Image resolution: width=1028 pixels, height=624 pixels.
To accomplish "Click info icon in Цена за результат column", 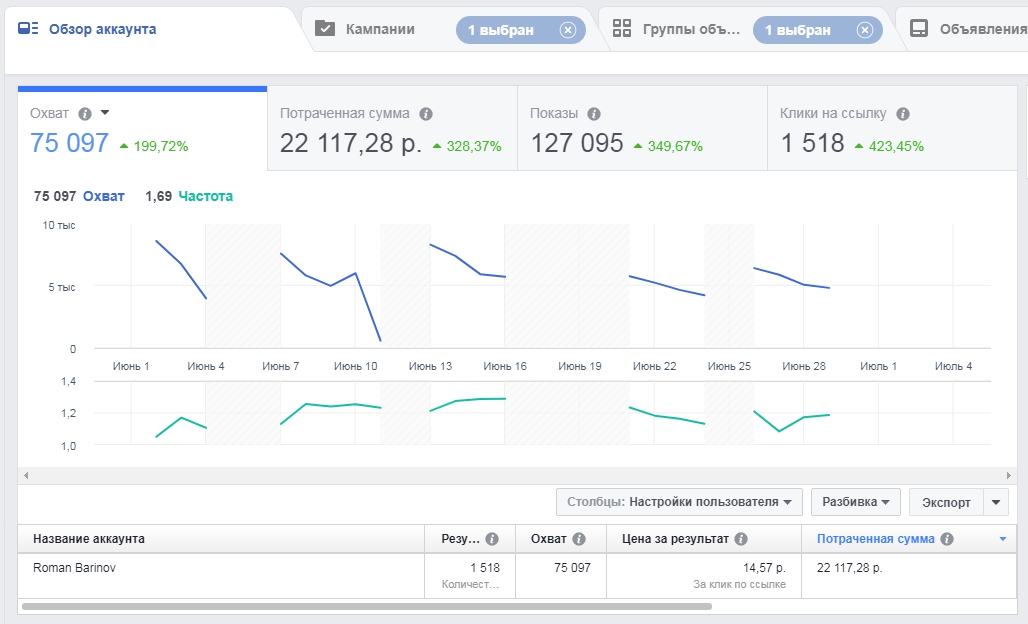I will pos(741,539).
